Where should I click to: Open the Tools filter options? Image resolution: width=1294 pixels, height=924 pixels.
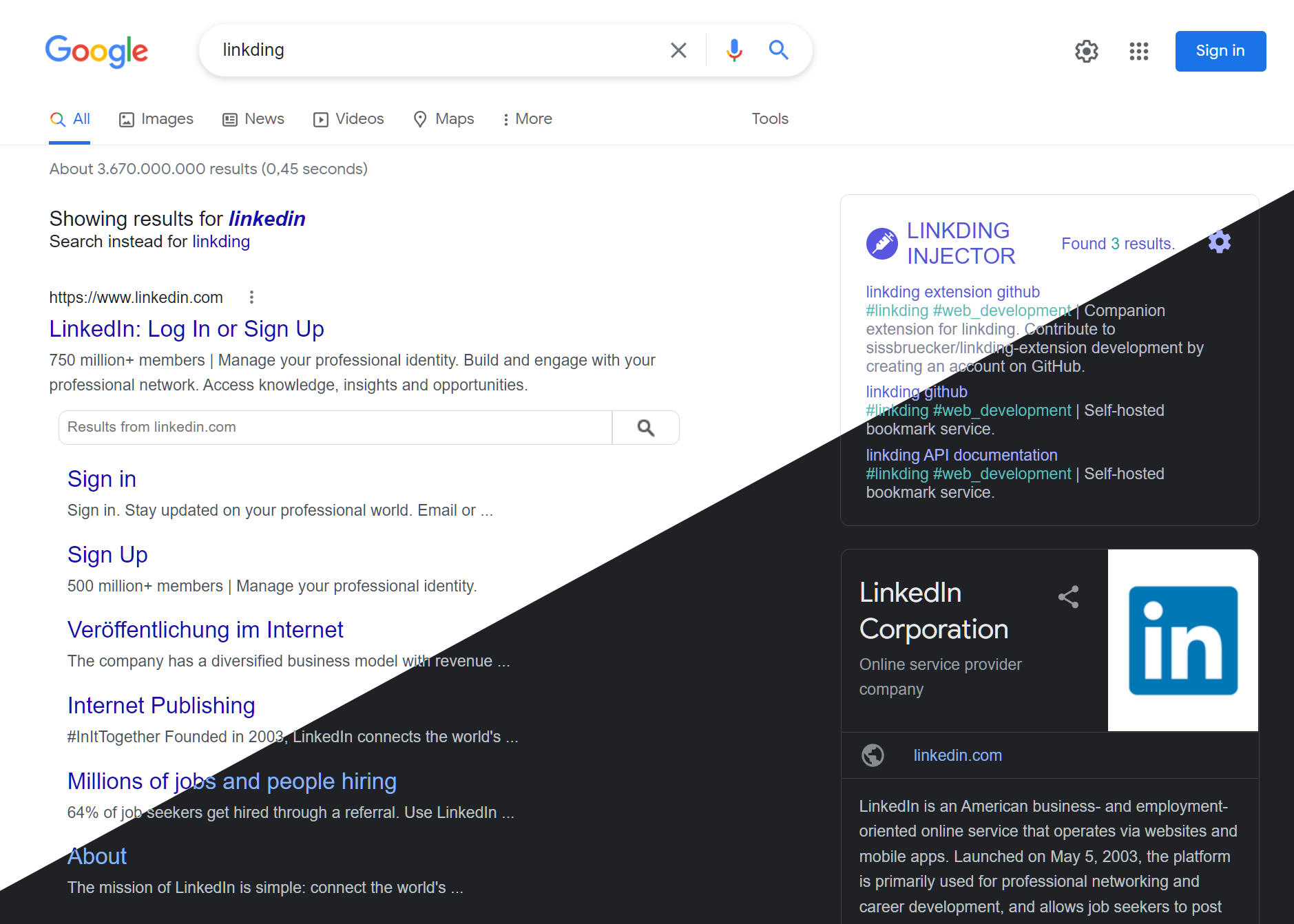pos(770,119)
